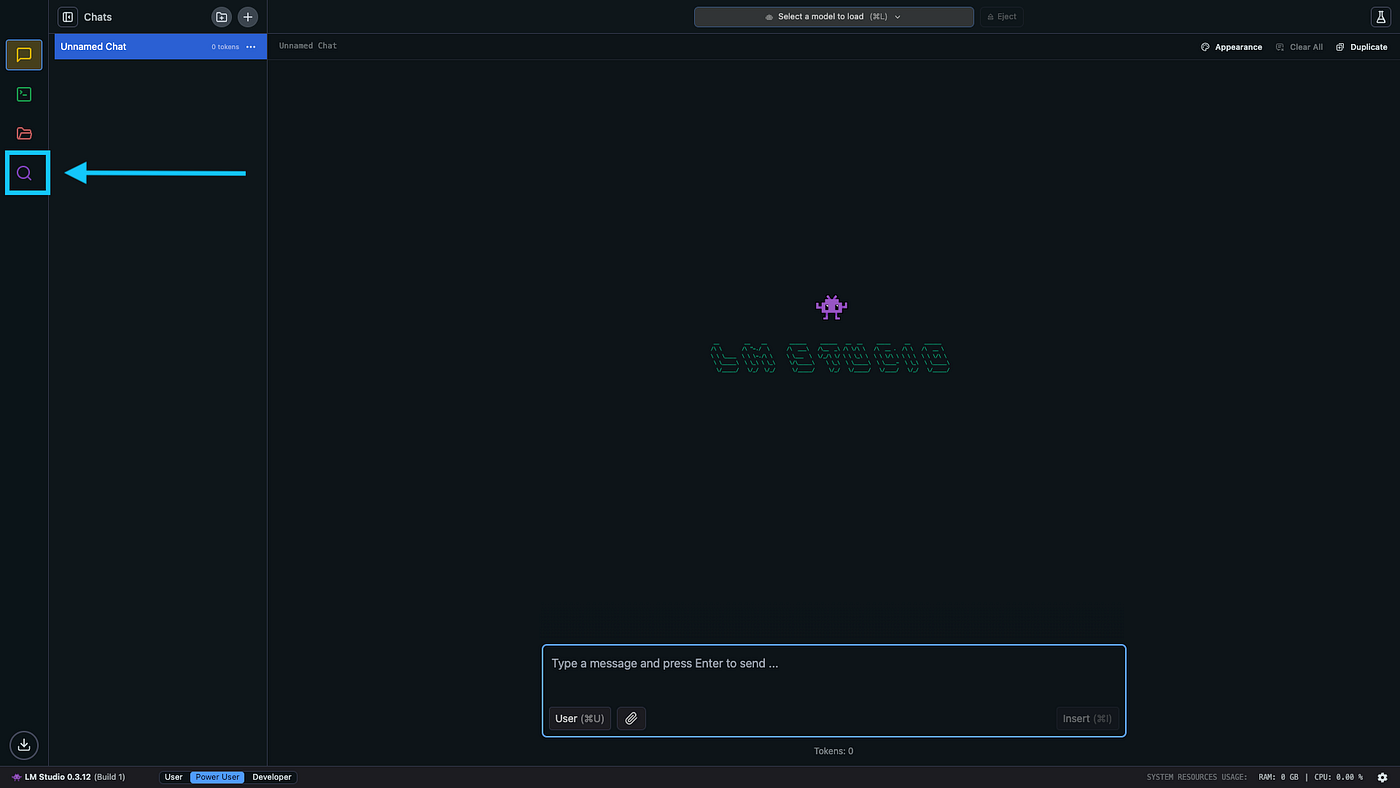
Task: Open the three-dot menu for Unnamed Chat
Action: click(x=251, y=47)
